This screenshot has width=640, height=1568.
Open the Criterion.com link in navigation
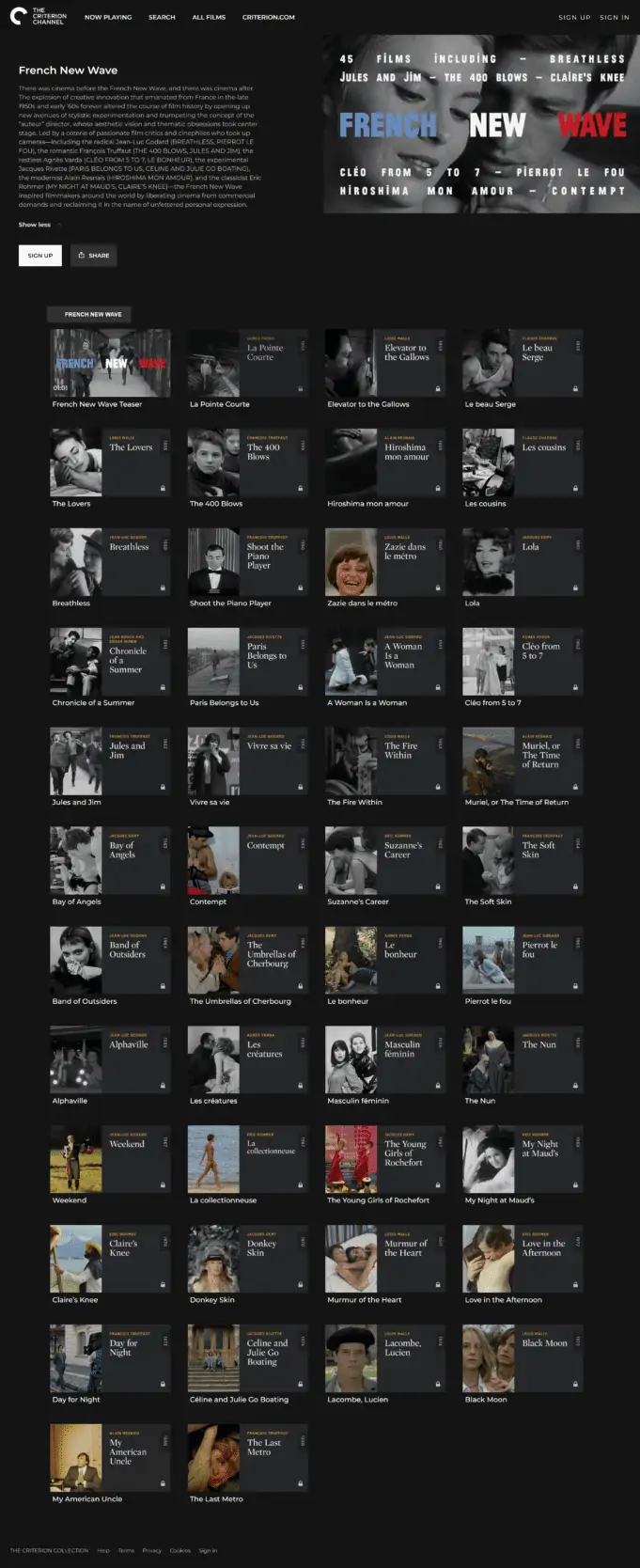[268, 17]
